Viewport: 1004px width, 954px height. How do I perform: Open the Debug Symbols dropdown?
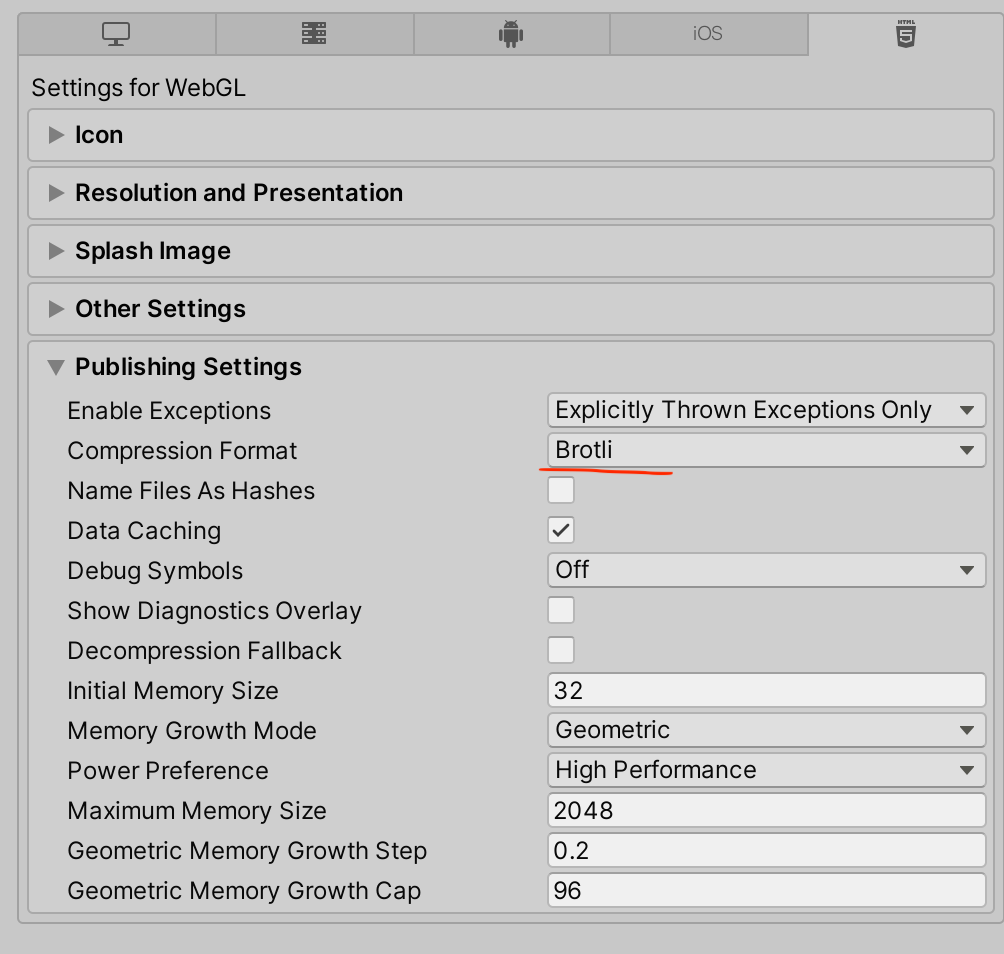pos(766,570)
